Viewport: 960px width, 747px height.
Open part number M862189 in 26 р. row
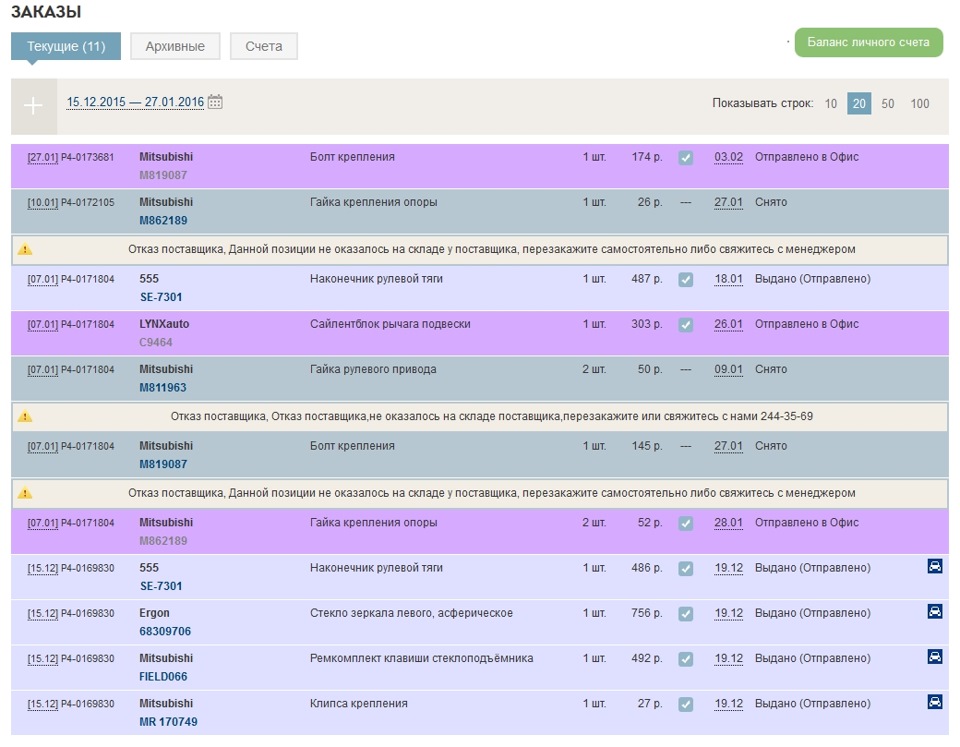(x=163, y=220)
